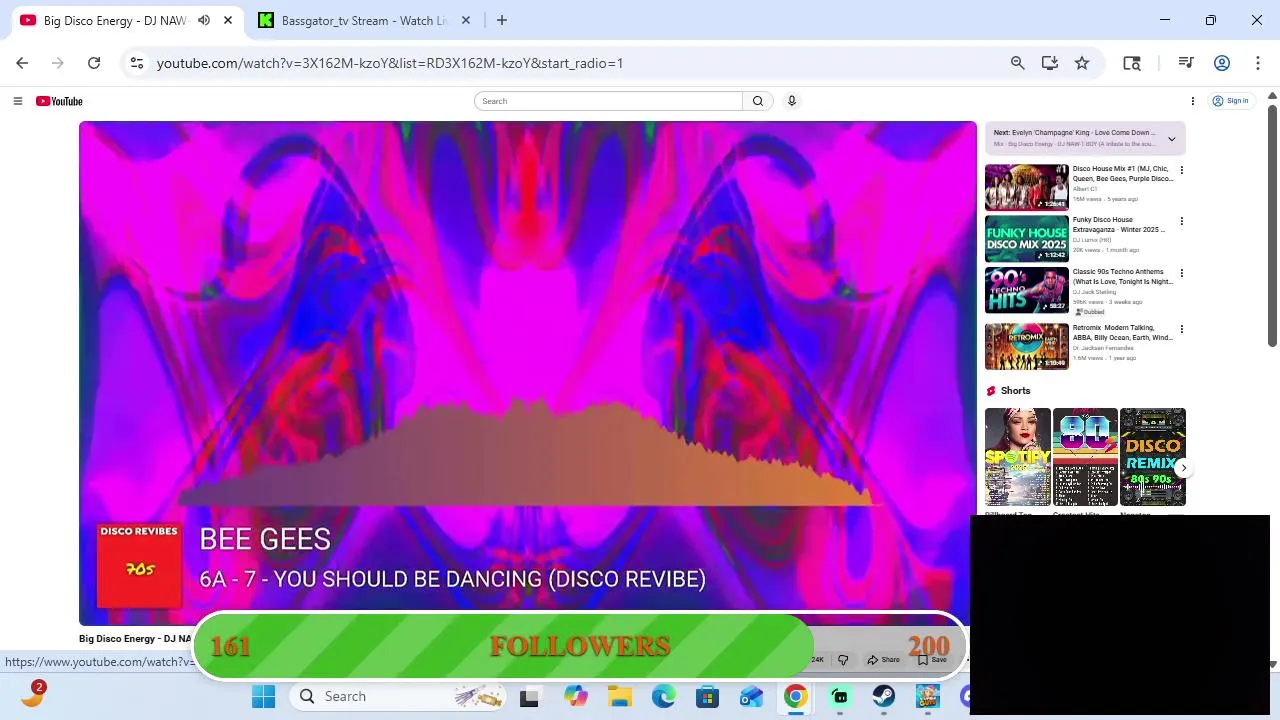
Task: Open the Chrome side panel icon
Action: 1132,63
